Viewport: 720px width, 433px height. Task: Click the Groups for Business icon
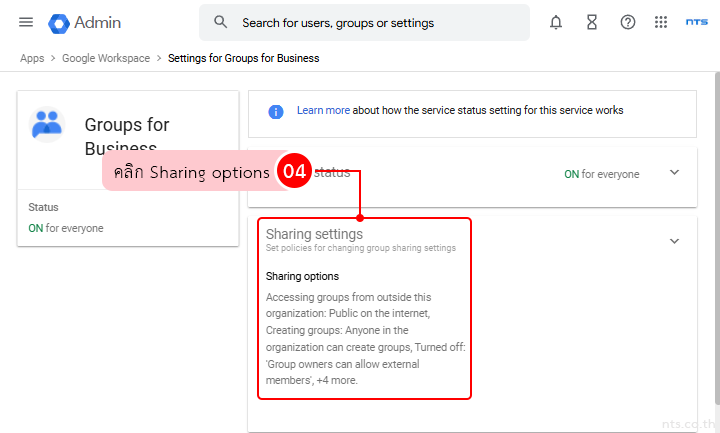click(x=47, y=124)
